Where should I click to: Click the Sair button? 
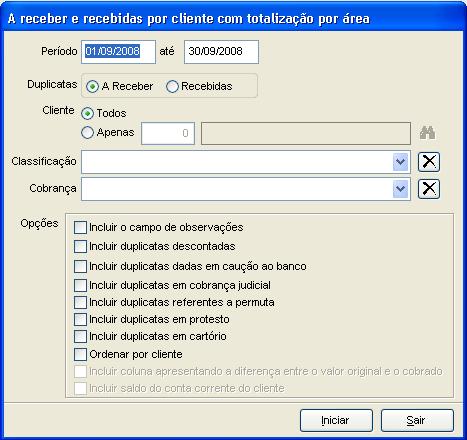point(417,420)
